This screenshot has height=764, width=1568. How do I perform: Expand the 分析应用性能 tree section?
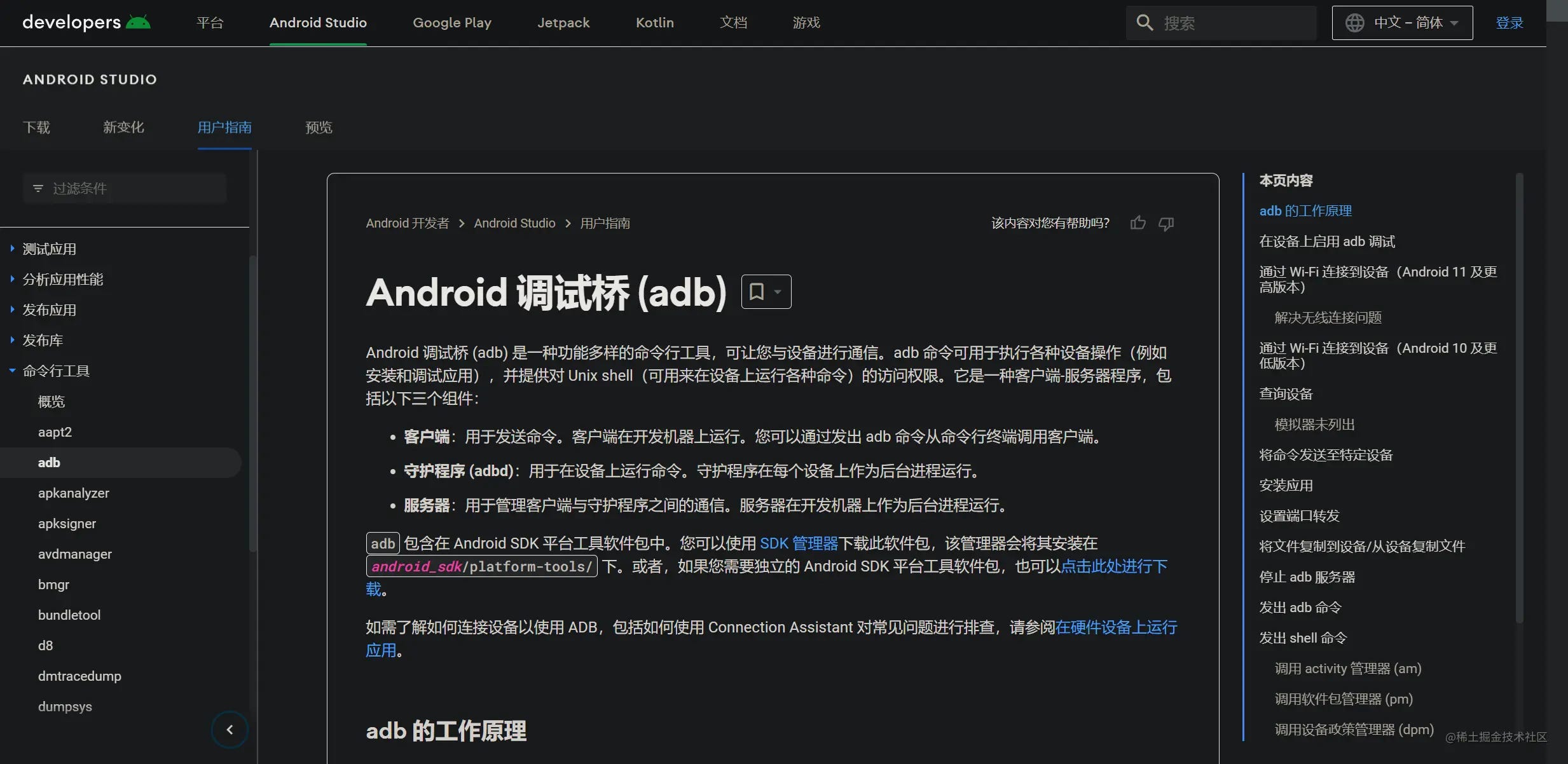[x=12, y=279]
